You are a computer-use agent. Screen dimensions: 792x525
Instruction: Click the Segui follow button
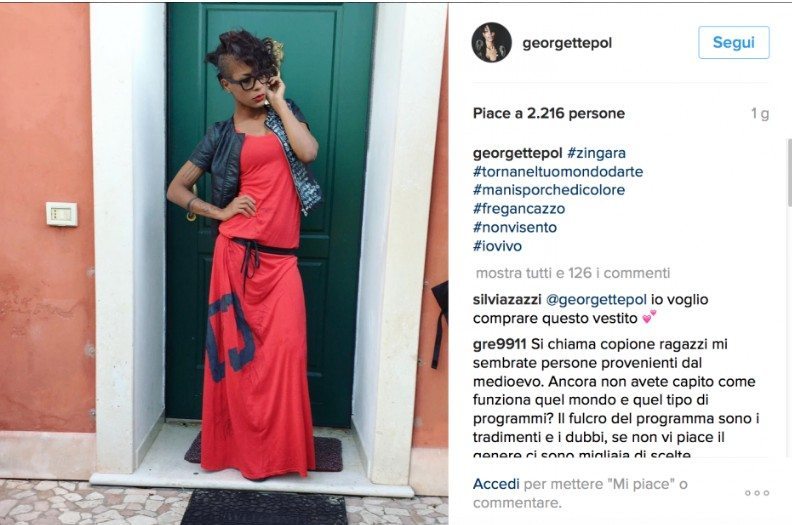point(733,42)
